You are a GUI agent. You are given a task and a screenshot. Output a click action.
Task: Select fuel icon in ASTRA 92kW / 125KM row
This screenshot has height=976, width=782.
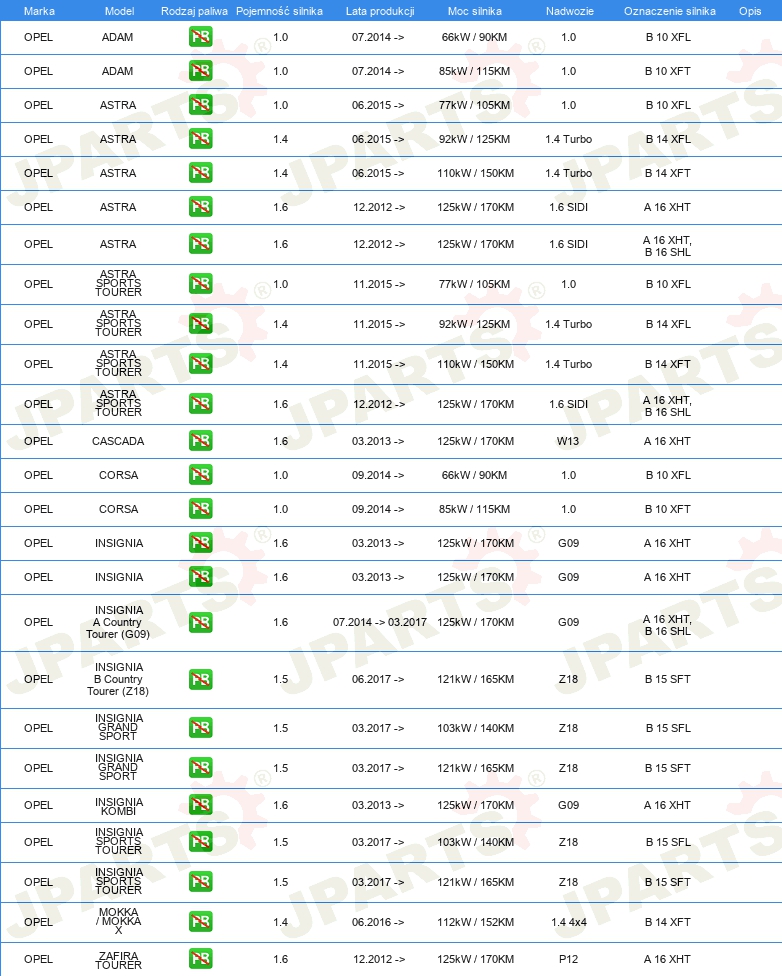pos(200,139)
